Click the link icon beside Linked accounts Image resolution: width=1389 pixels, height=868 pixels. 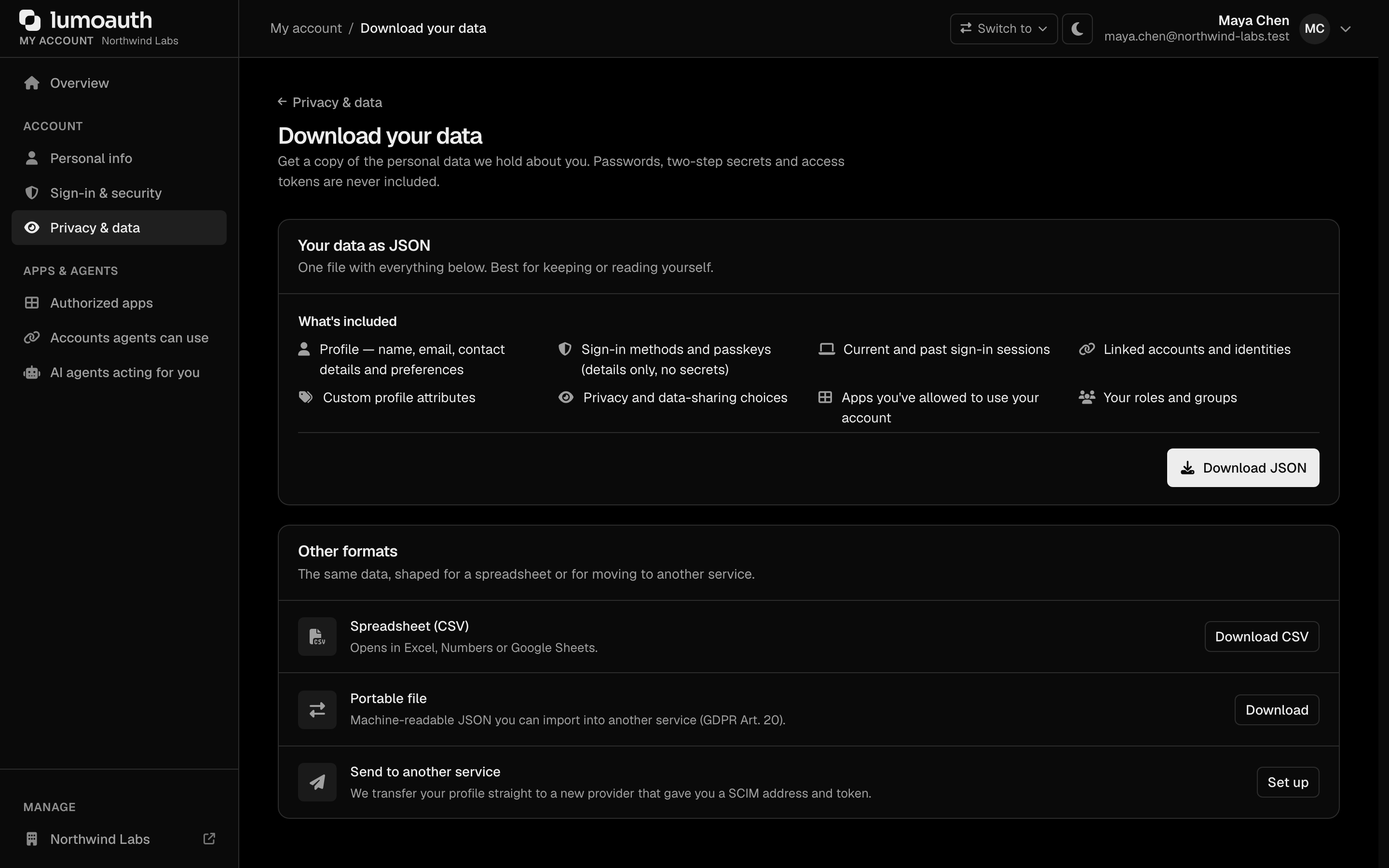1087,349
